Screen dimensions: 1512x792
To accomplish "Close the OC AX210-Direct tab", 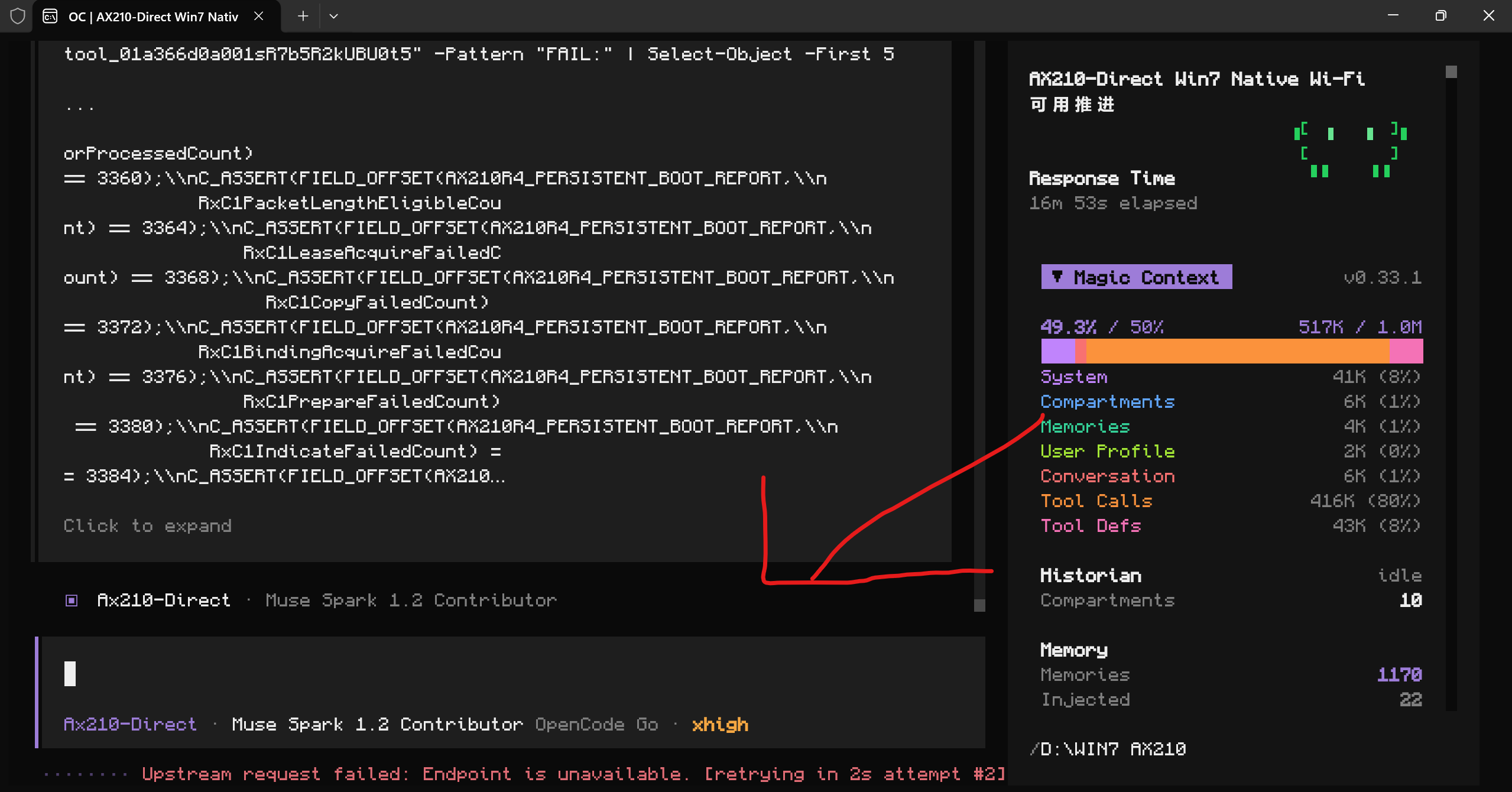I will coord(258,16).
